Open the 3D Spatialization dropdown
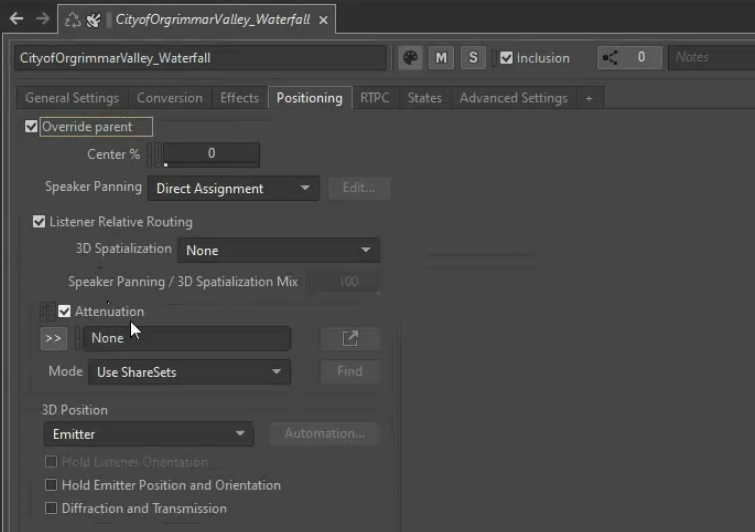 click(x=278, y=250)
